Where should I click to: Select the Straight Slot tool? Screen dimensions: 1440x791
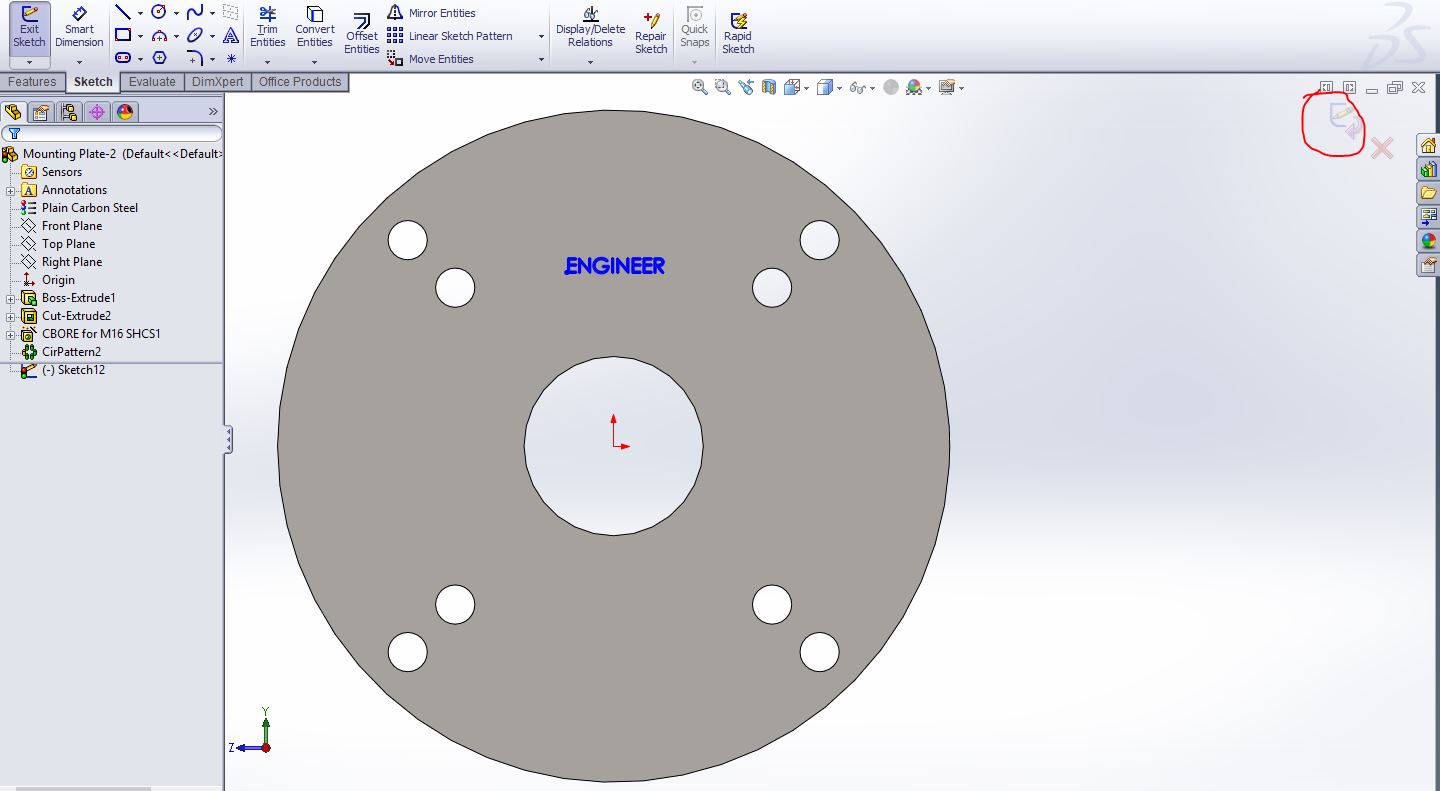[123, 59]
